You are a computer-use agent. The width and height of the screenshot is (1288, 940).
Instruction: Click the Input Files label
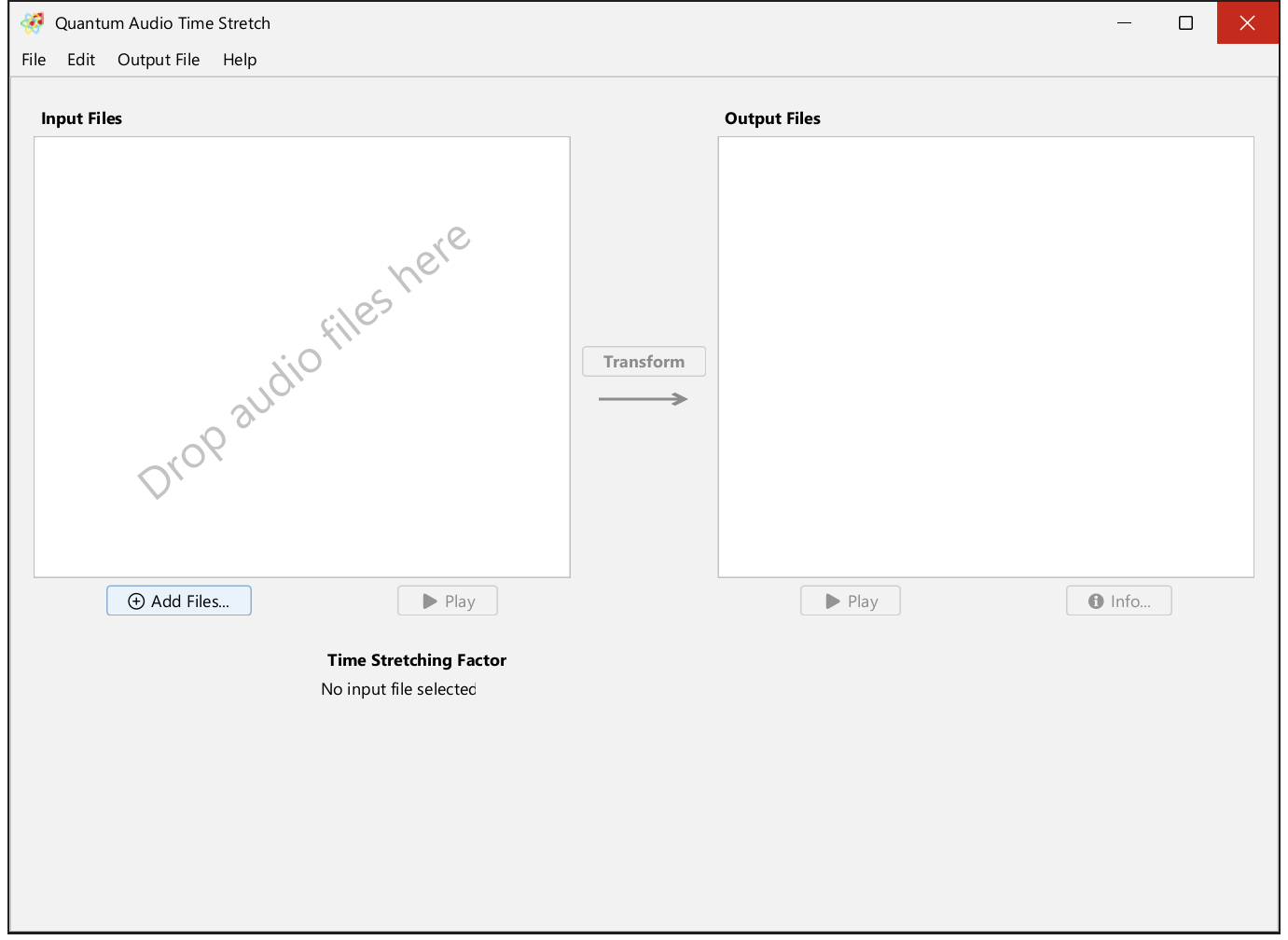(82, 118)
